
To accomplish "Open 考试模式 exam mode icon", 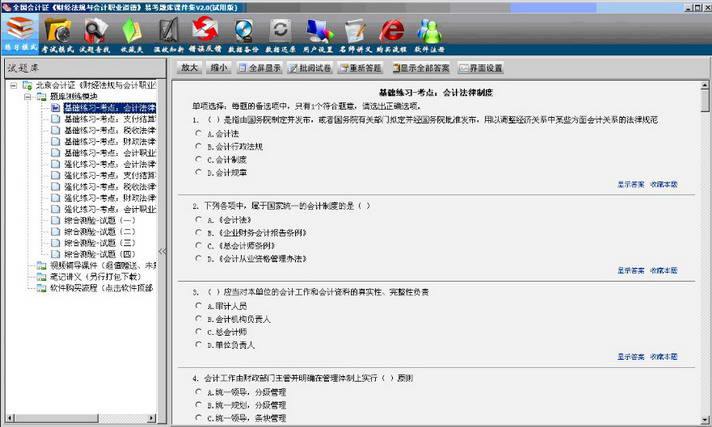I will tap(58, 35).
